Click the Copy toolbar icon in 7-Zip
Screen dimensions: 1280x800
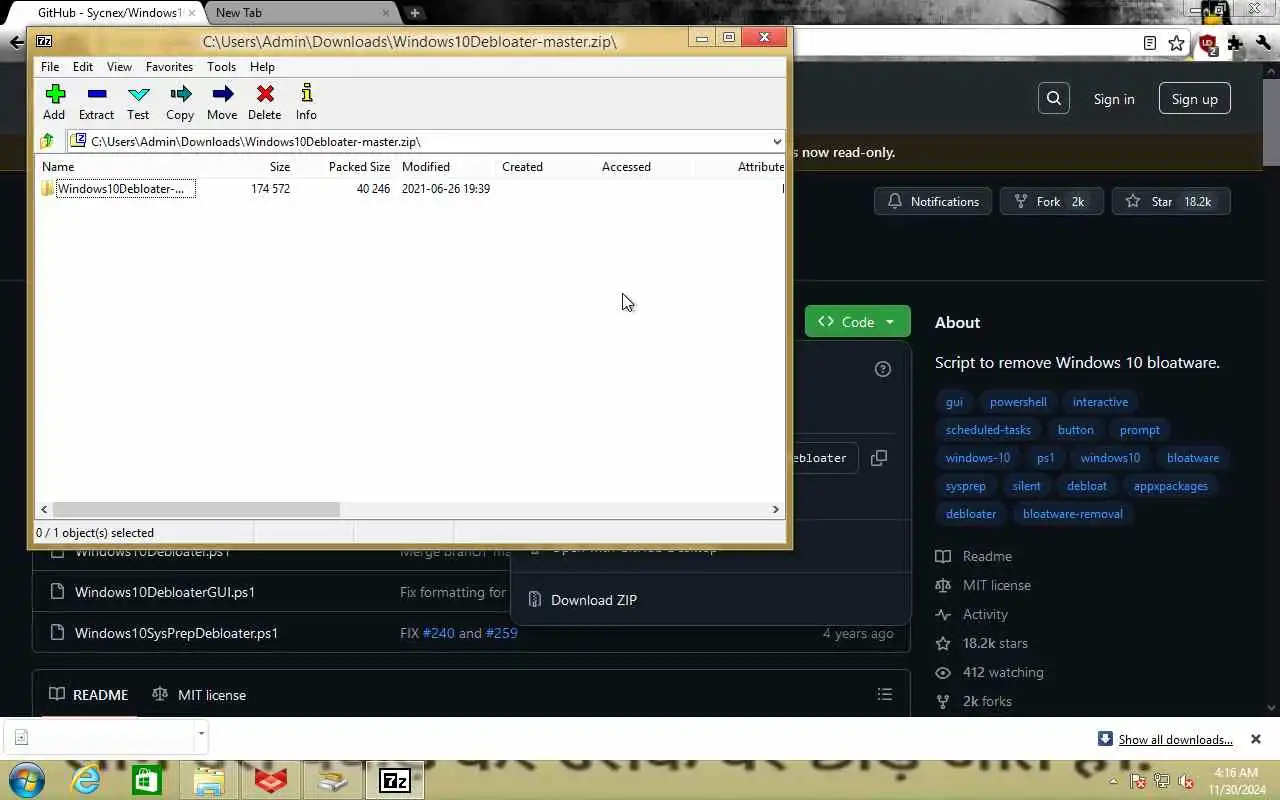pyautogui.click(x=180, y=94)
